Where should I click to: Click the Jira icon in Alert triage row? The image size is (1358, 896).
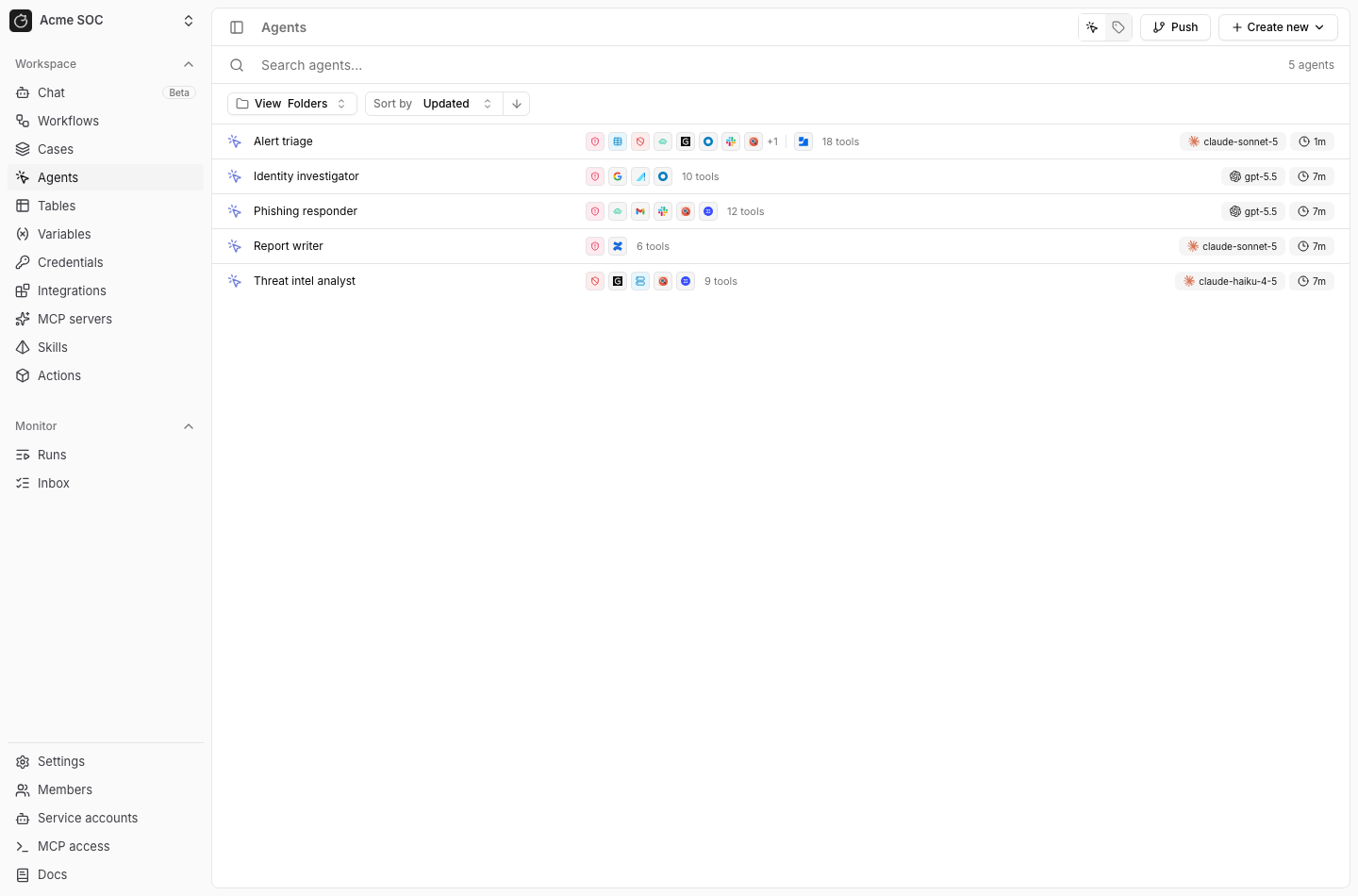click(803, 141)
